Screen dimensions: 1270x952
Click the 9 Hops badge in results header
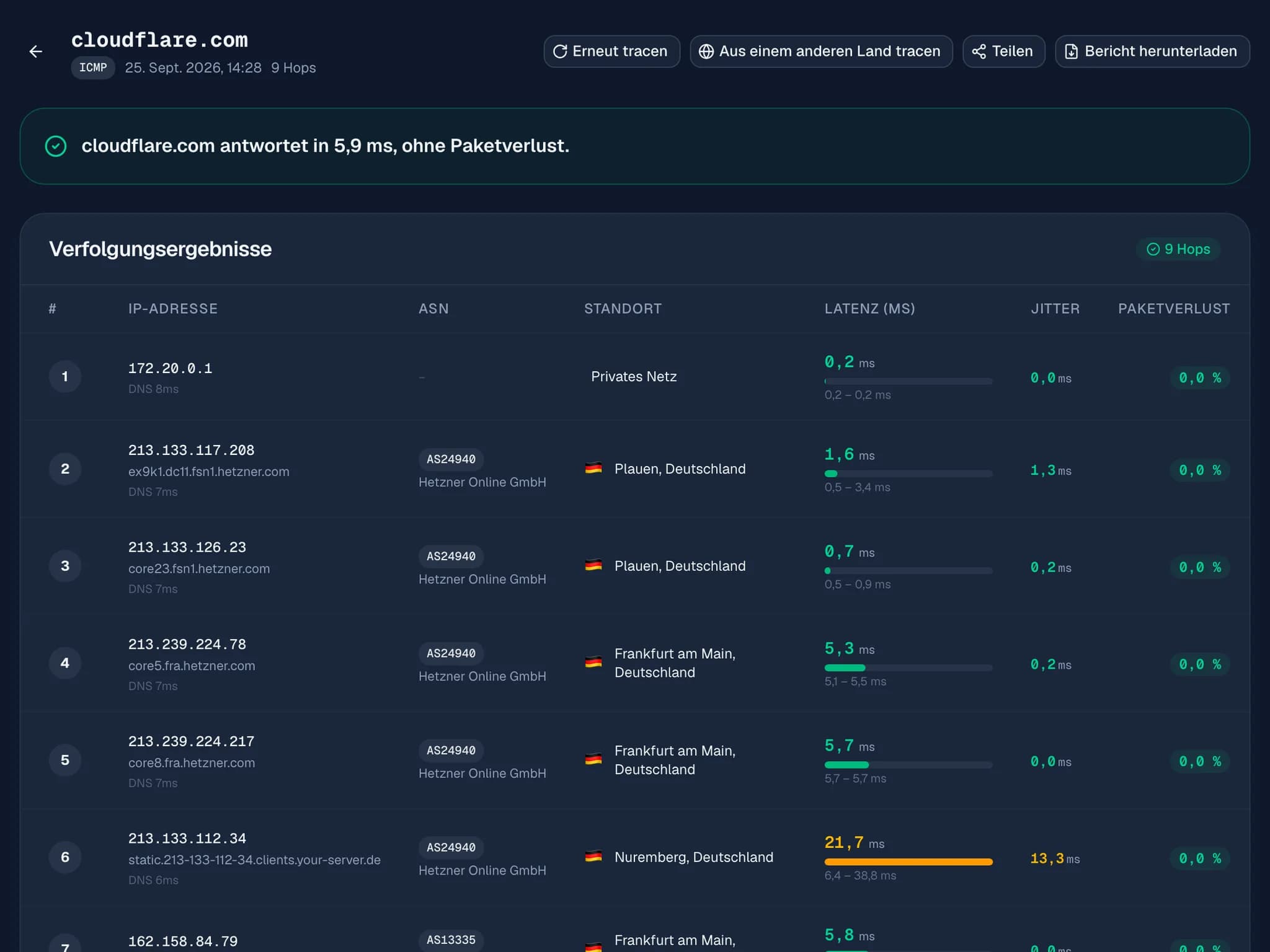click(x=1178, y=249)
